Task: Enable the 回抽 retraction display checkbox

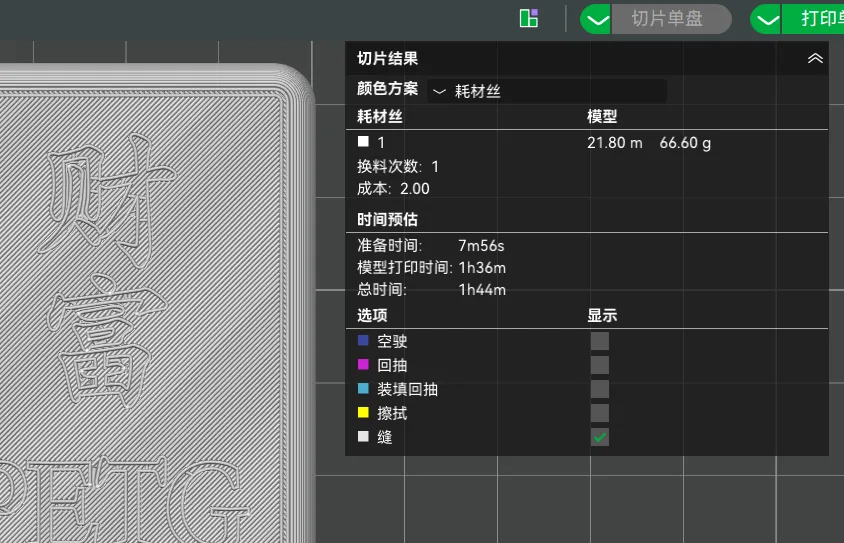Action: (600, 365)
